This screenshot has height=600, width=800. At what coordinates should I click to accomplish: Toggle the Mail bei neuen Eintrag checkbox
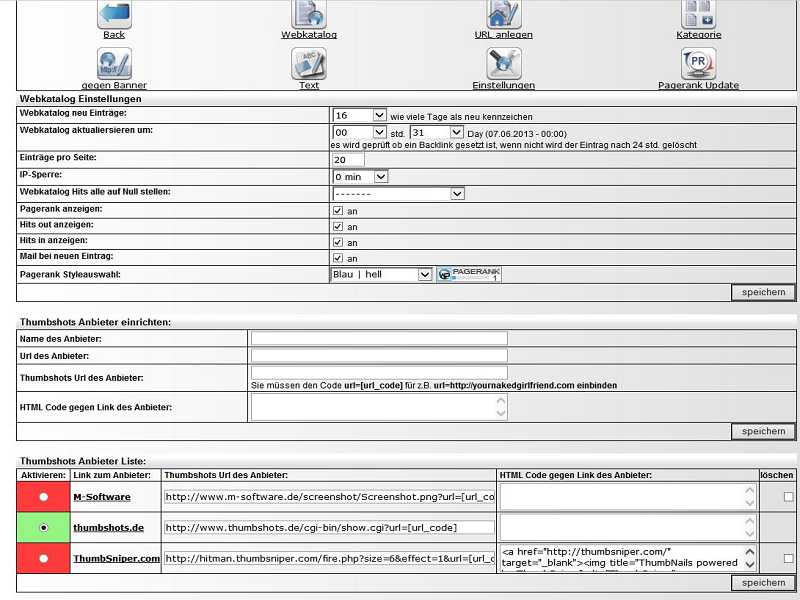(338, 258)
